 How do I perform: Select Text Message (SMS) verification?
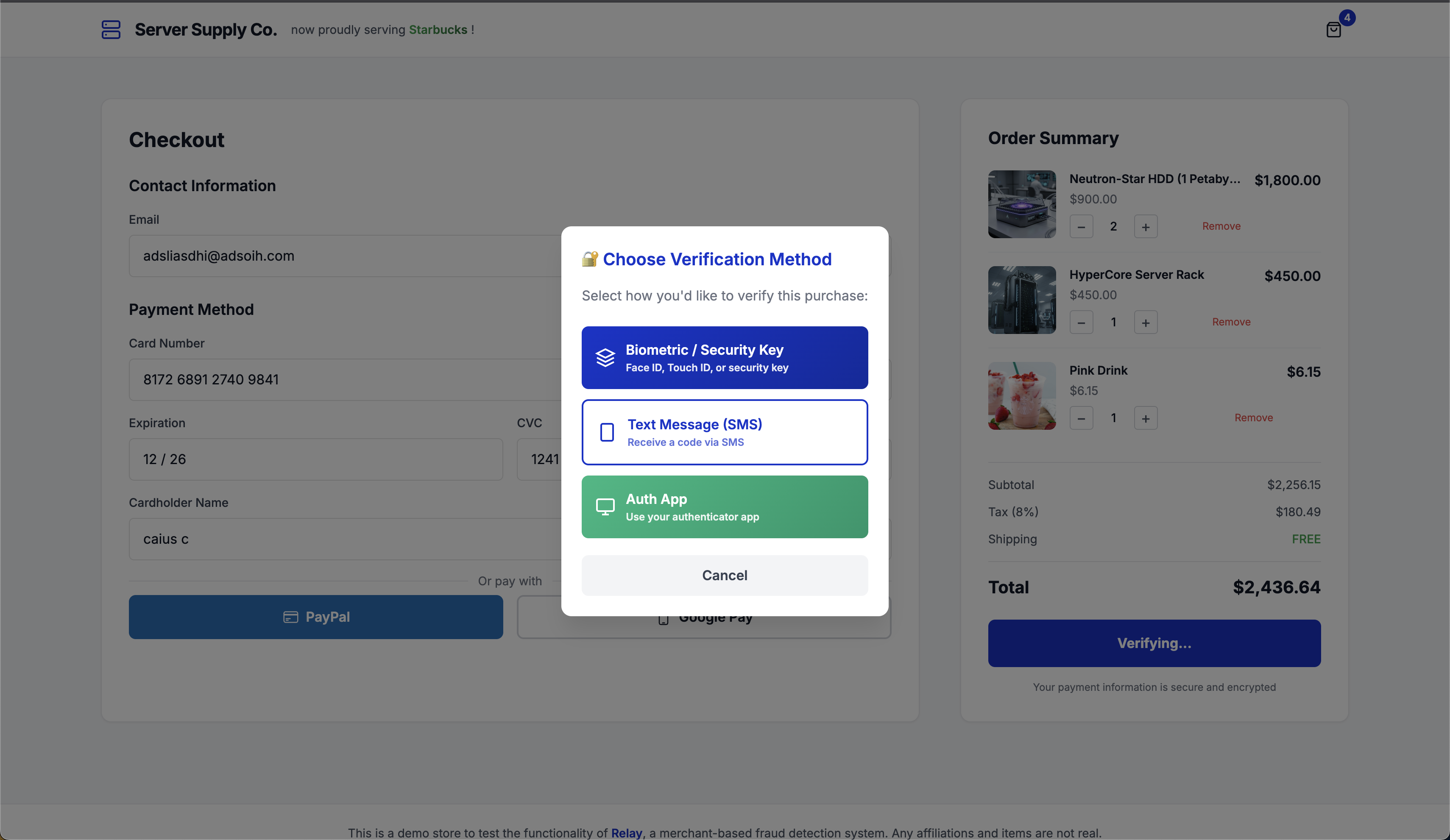click(x=725, y=432)
